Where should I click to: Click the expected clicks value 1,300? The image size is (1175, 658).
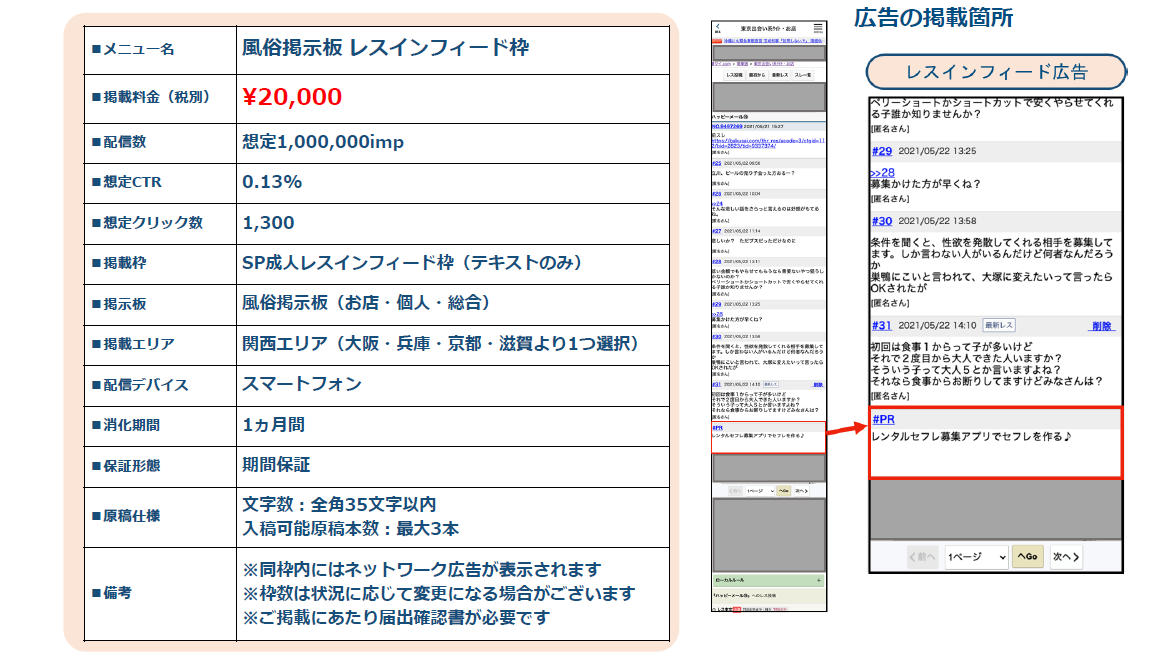[x=268, y=223]
